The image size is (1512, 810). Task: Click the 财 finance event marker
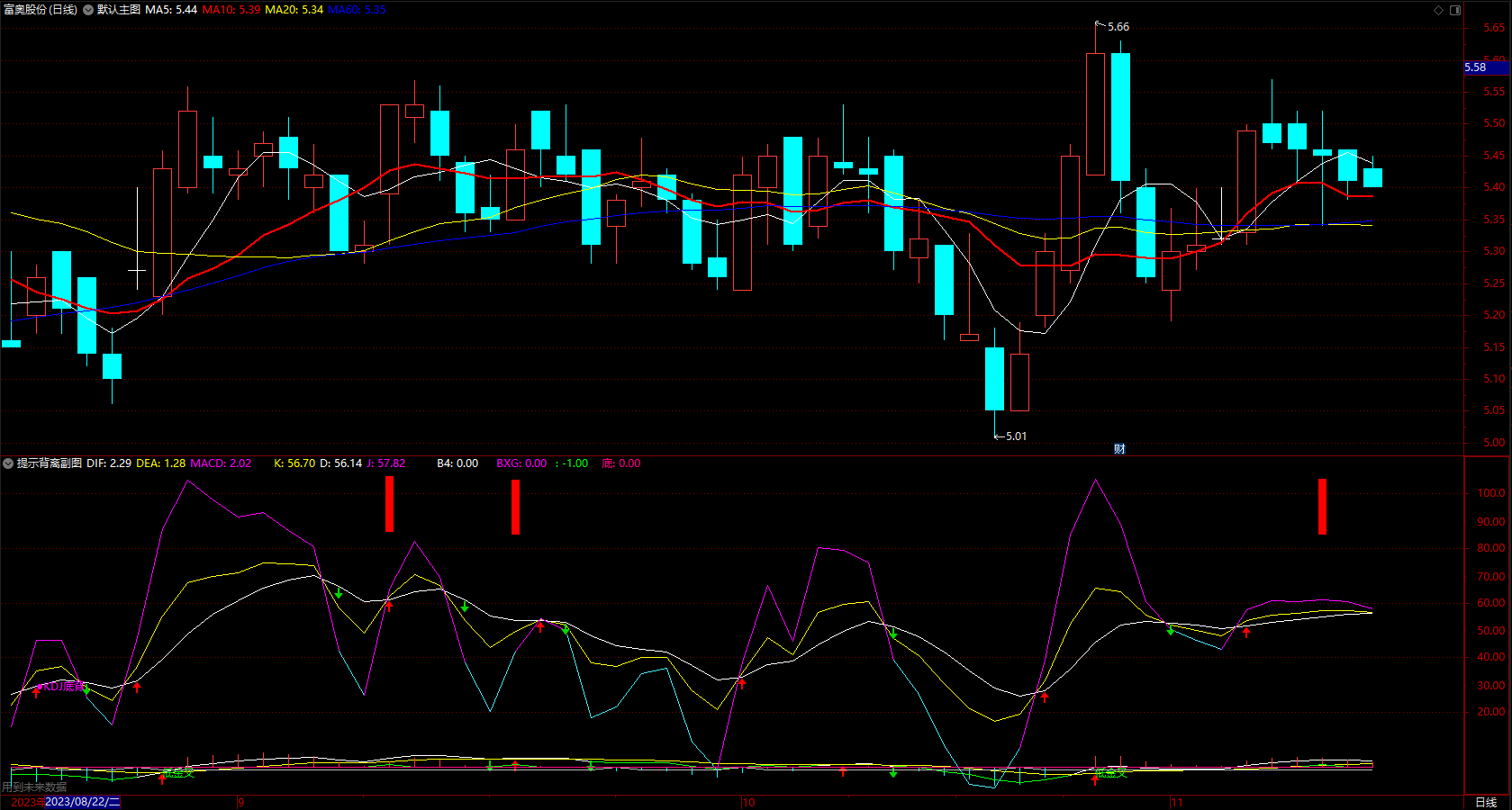(x=1119, y=449)
